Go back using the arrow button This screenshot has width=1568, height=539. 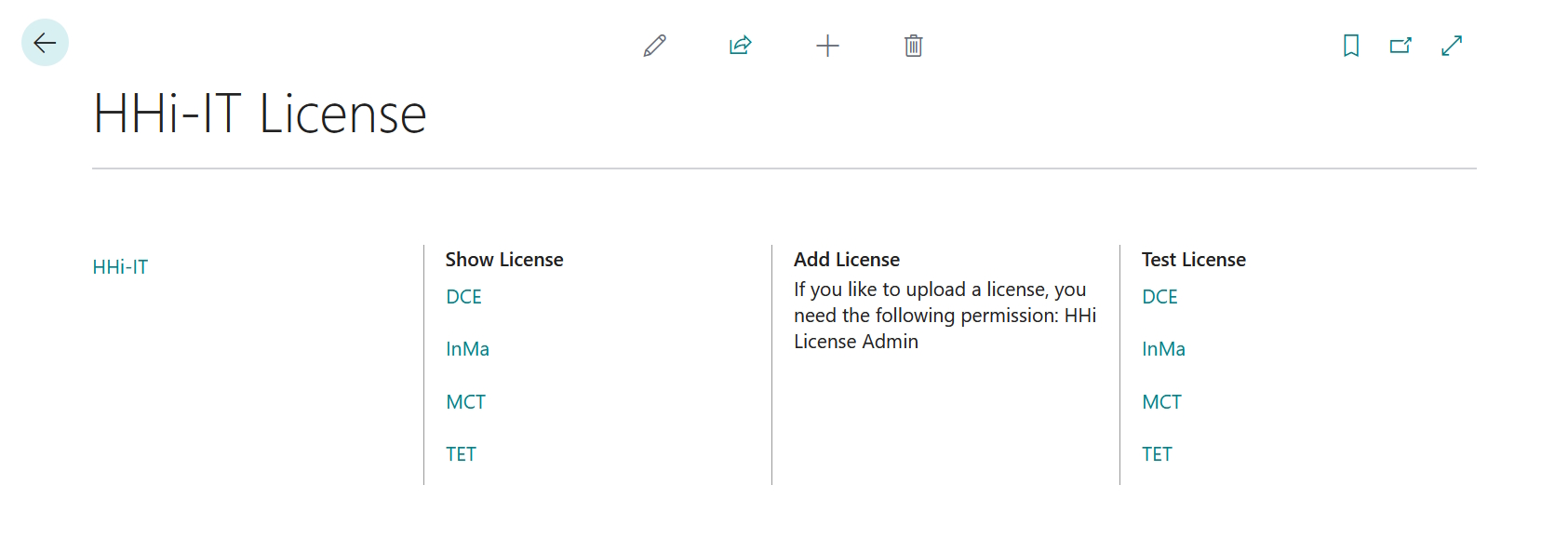click(x=45, y=43)
